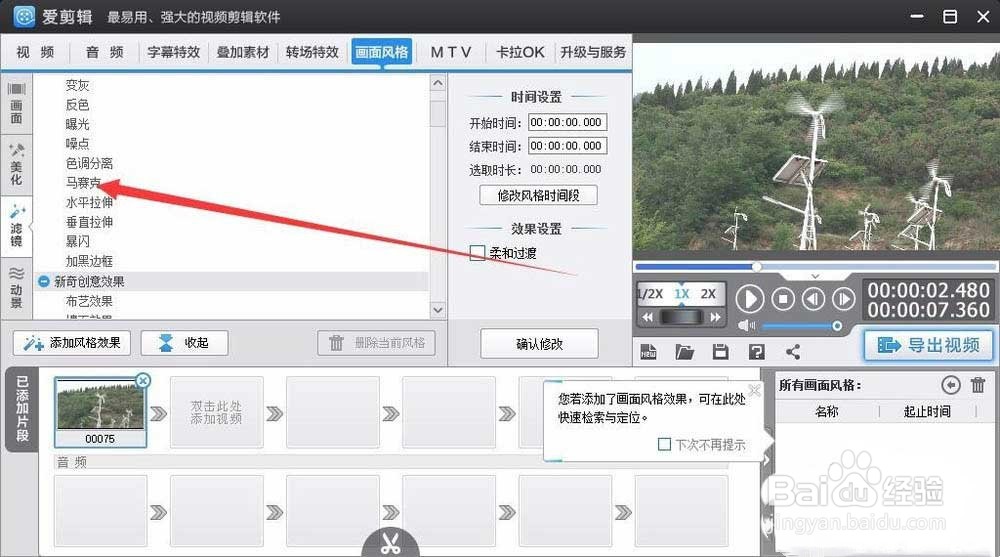1000x557 pixels.
Task: Step to the next frame
Action: coord(843,299)
